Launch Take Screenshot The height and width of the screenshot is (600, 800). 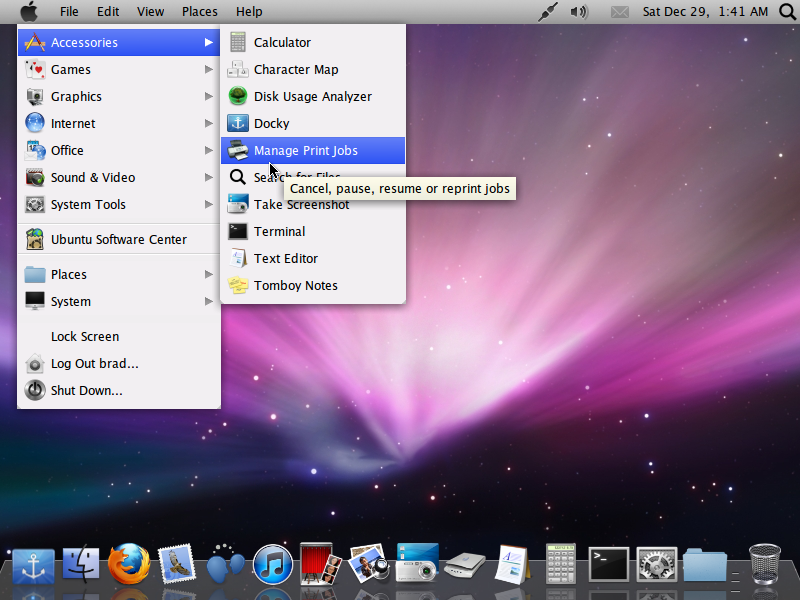313,205
